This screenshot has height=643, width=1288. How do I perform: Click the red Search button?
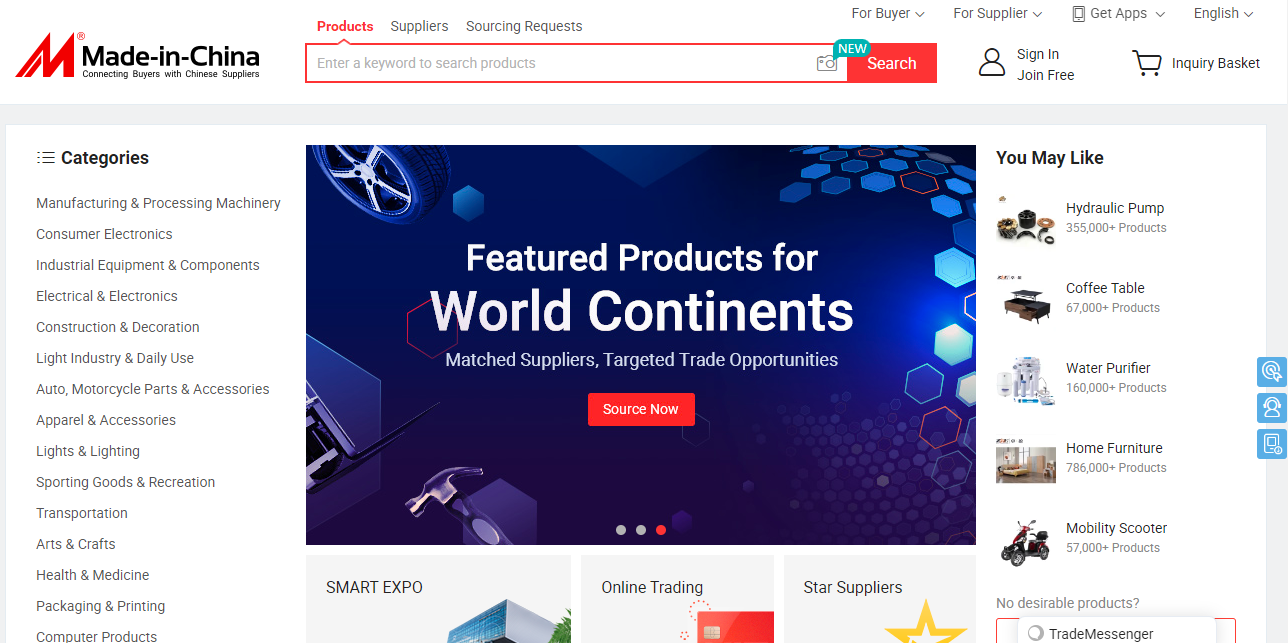[x=892, y=63]
